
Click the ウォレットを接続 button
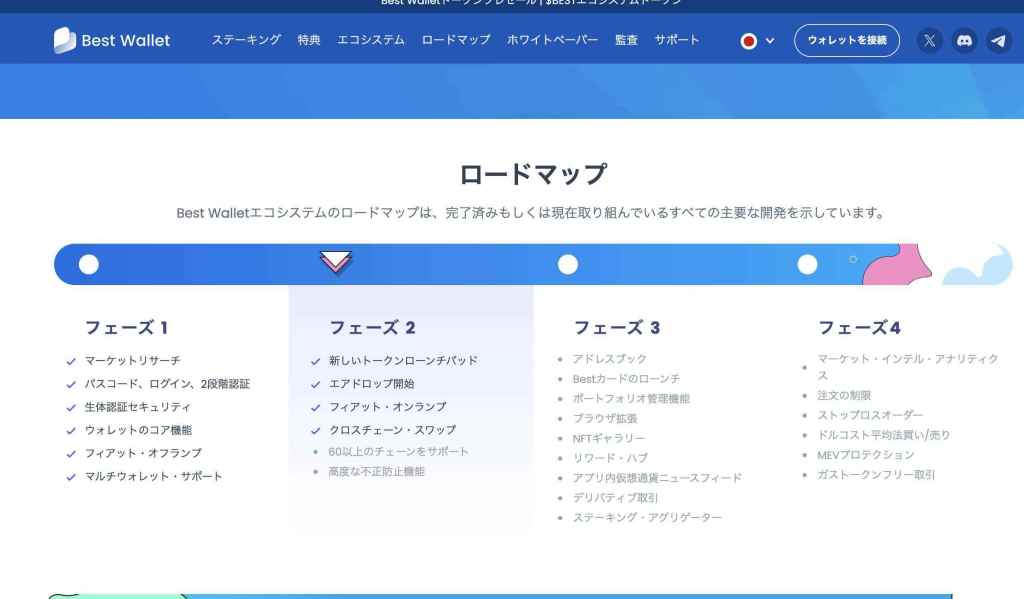[846, 40]
